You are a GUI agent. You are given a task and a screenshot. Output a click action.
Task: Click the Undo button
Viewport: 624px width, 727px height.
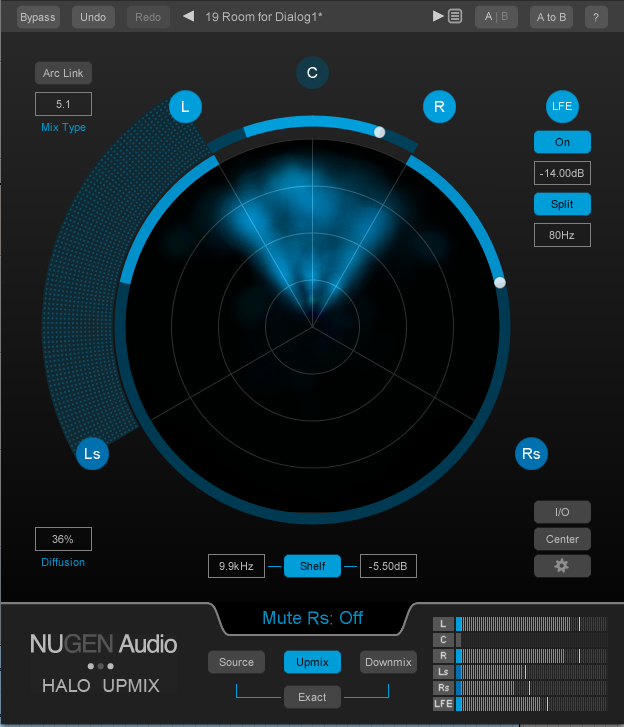[x=93, y=17]
